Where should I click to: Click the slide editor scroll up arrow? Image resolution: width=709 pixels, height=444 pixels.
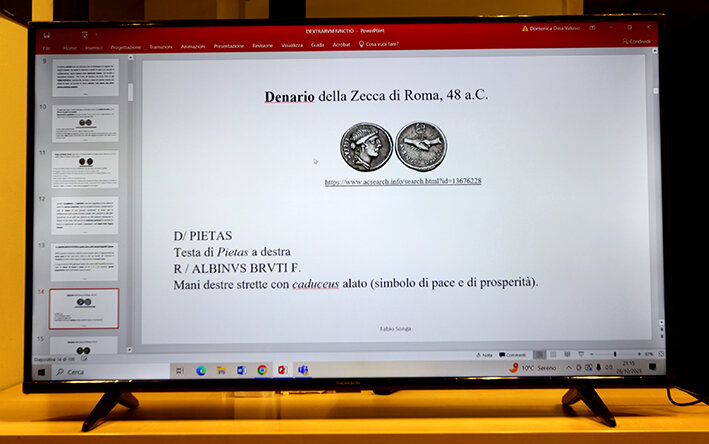point(654,51)
